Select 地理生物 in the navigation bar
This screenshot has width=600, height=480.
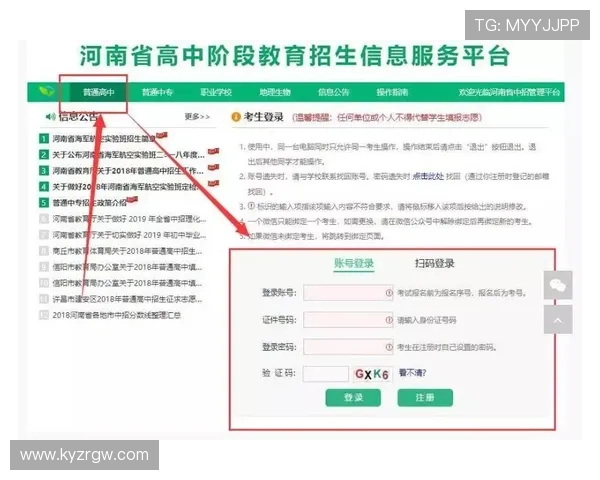coord(275,92)
